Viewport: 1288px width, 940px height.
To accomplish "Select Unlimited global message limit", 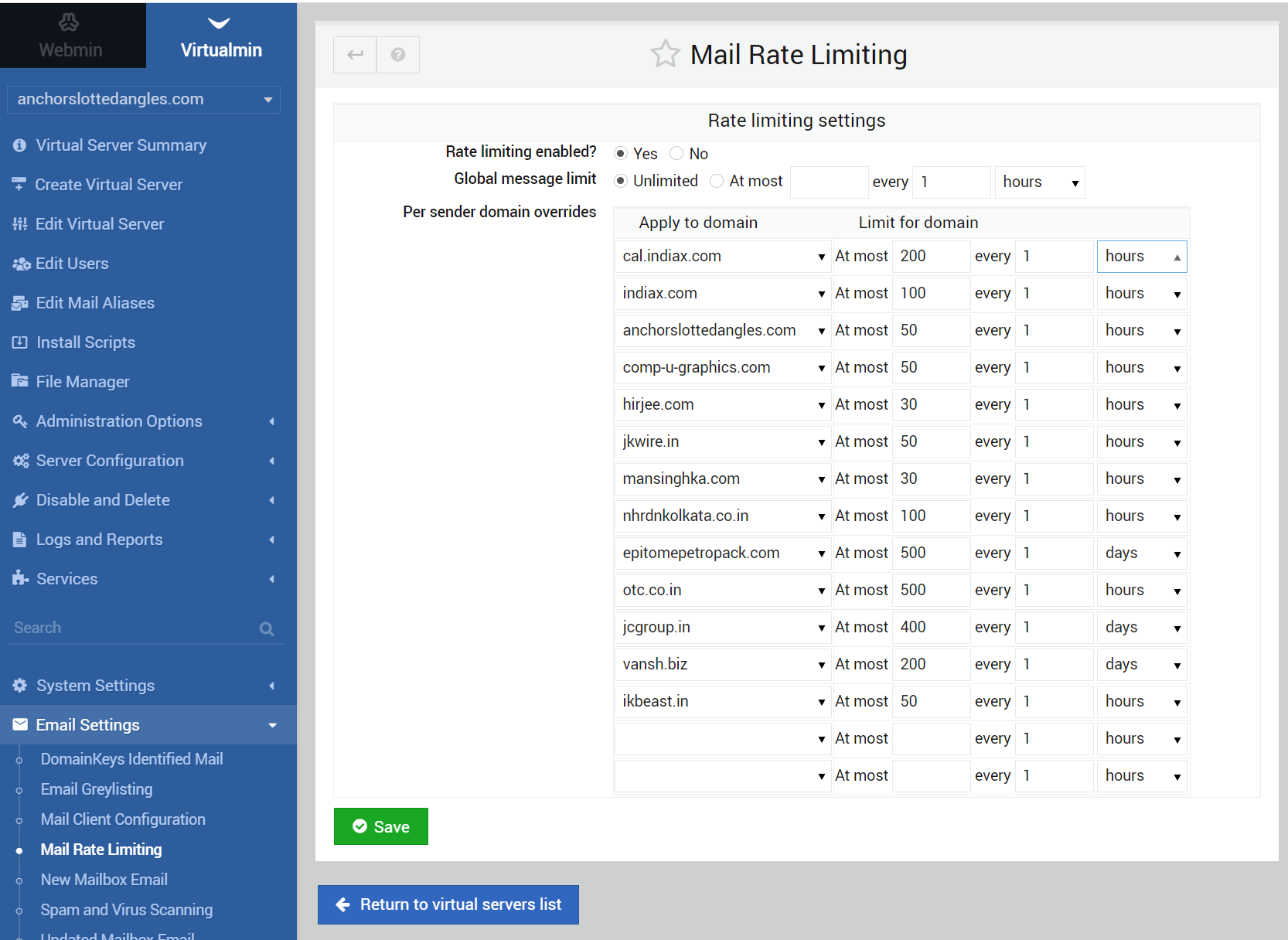I will coord(620,181).
